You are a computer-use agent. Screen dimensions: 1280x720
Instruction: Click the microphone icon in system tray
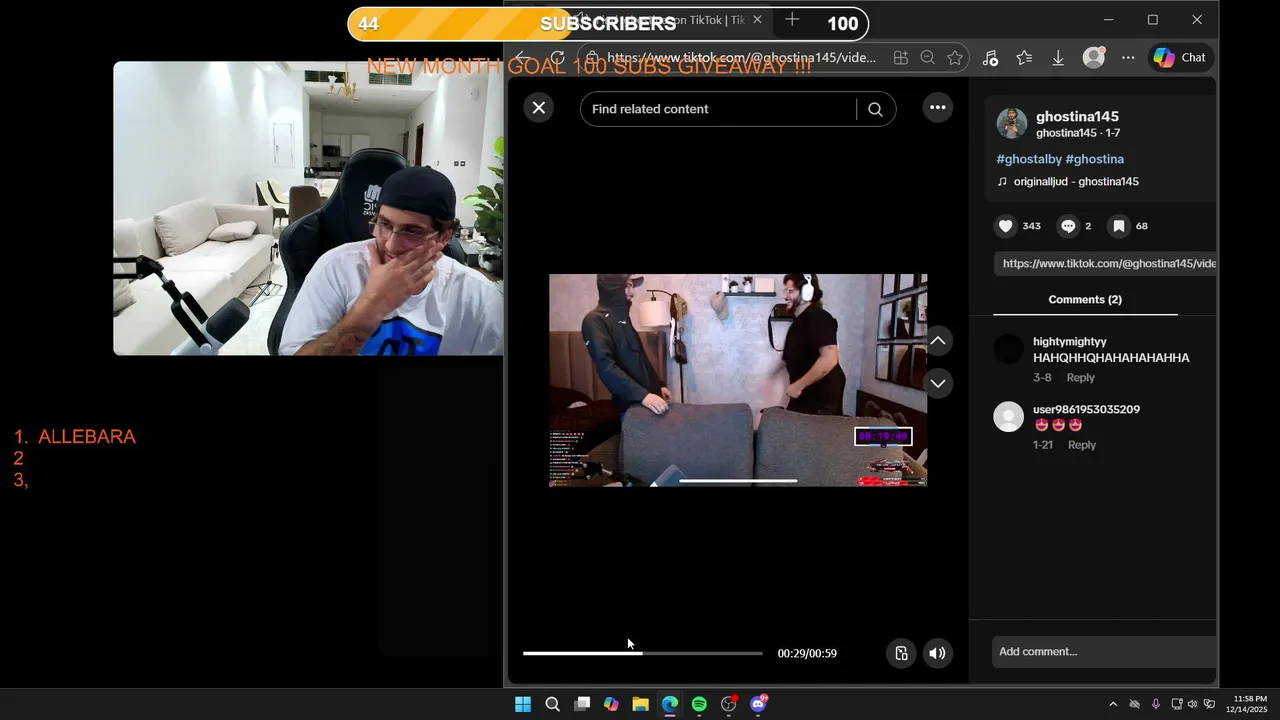click(x=1156, y=704)
